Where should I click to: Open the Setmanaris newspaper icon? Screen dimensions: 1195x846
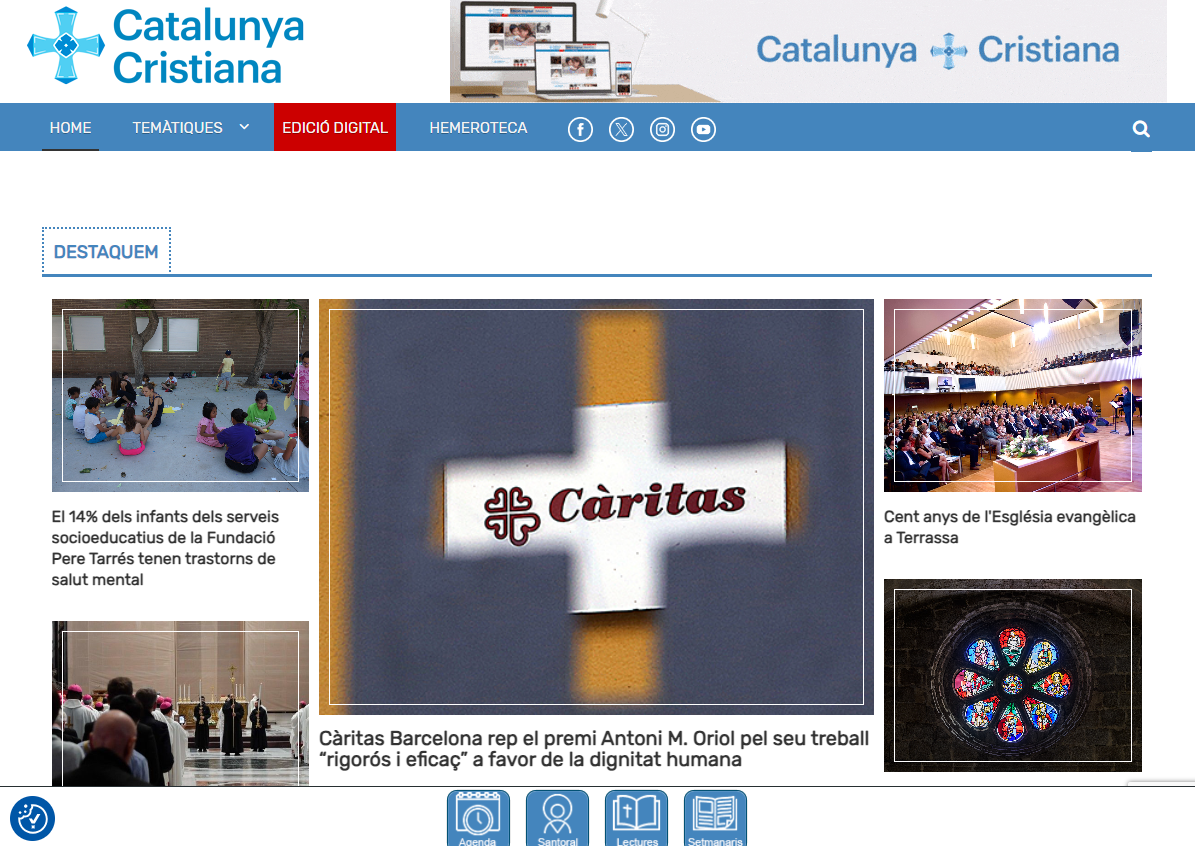[x=716, y=819]
